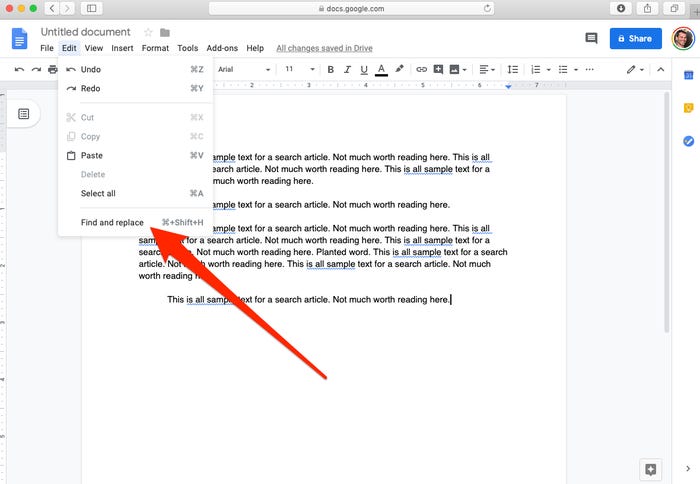Star the Untitled document
This screenshot has height=484, width=700.
point(148,32)
